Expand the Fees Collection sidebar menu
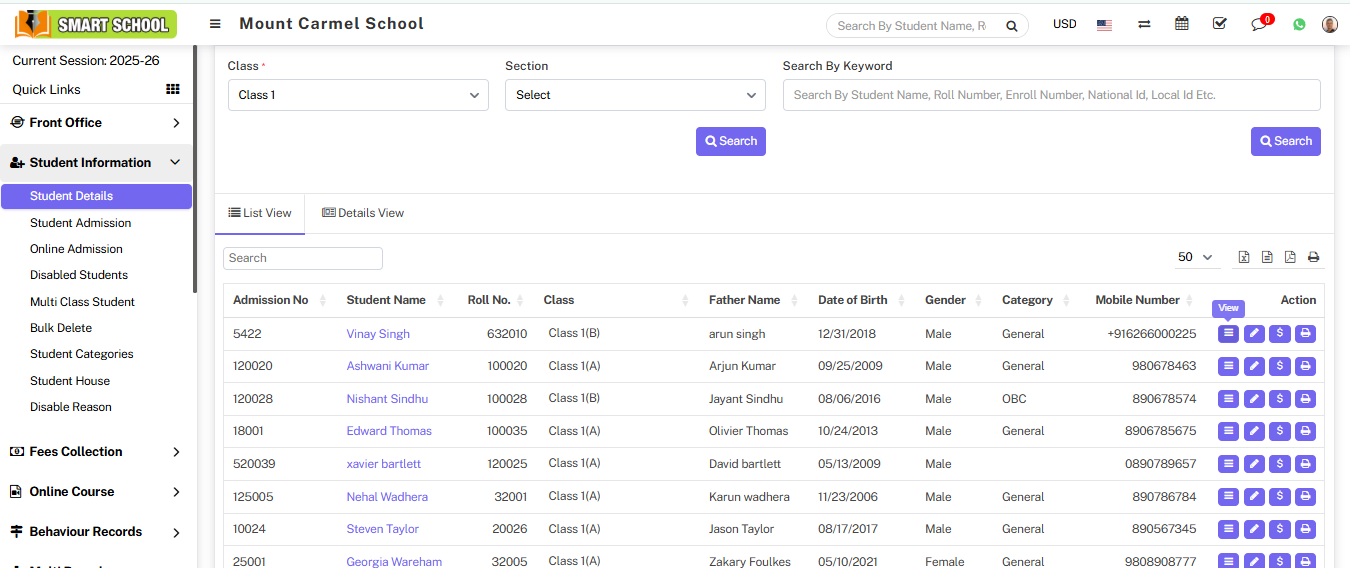The width and height of the screenshot is (1350, 568). (95, 452)
